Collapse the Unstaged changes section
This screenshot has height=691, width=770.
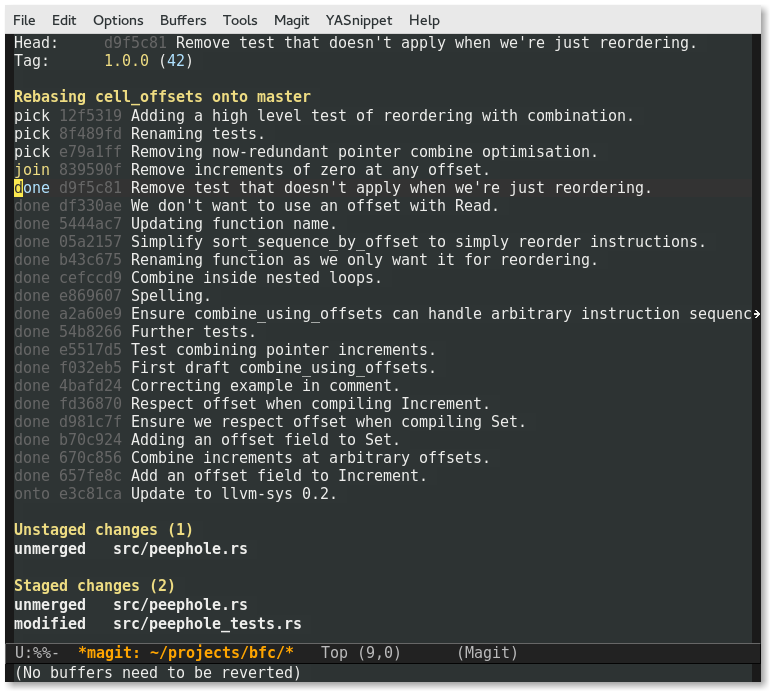[103, 529]
